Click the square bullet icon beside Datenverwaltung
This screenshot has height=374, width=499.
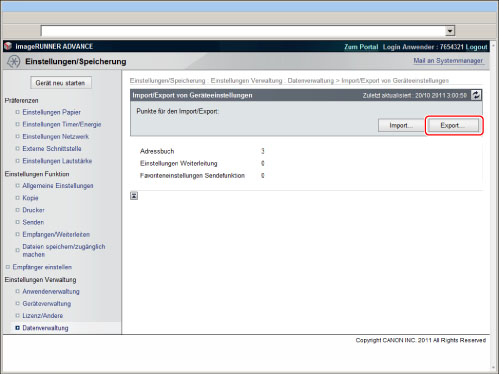click(17, 328)
